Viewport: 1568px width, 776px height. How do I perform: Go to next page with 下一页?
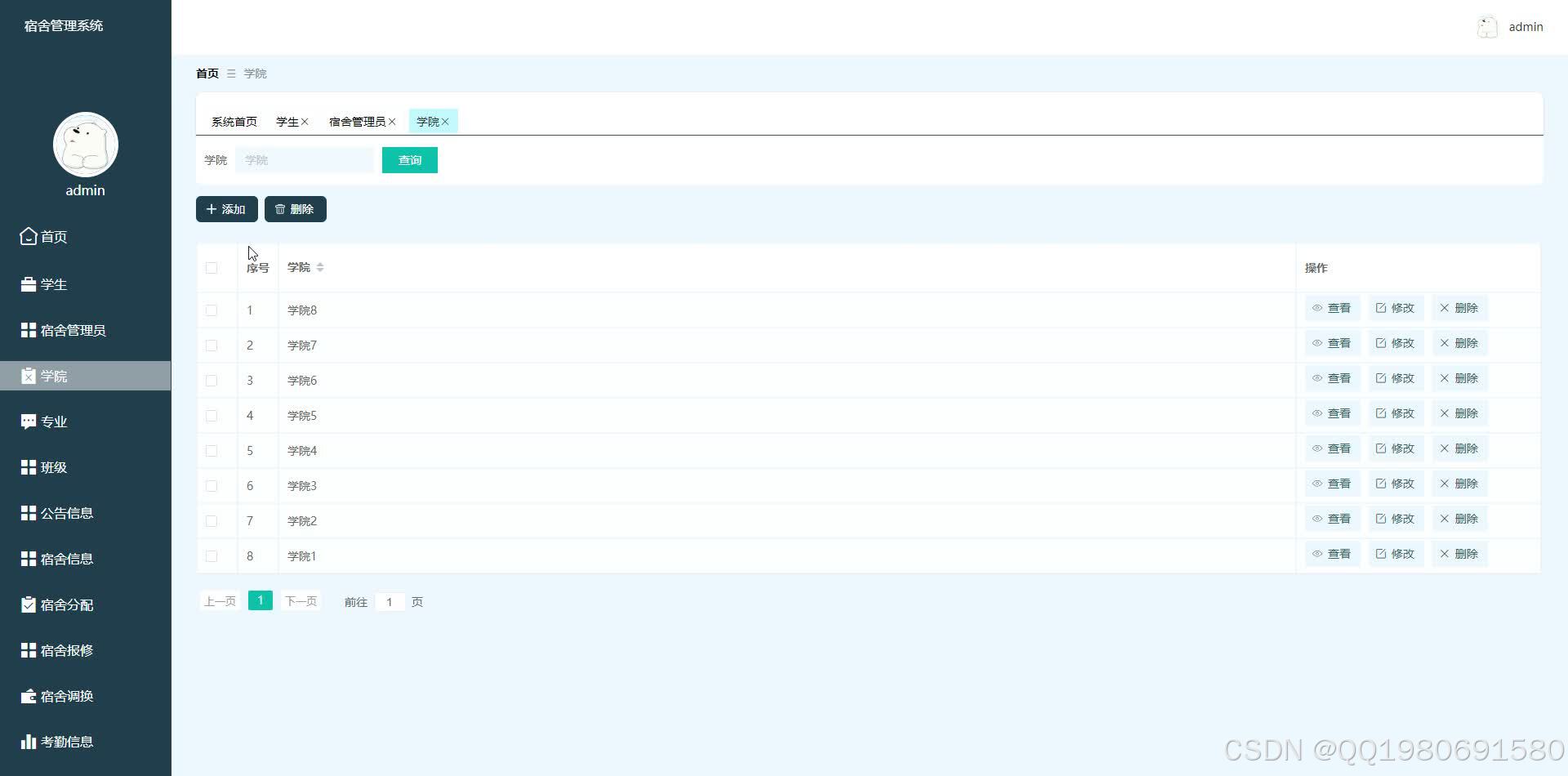(x=301, y=601)
